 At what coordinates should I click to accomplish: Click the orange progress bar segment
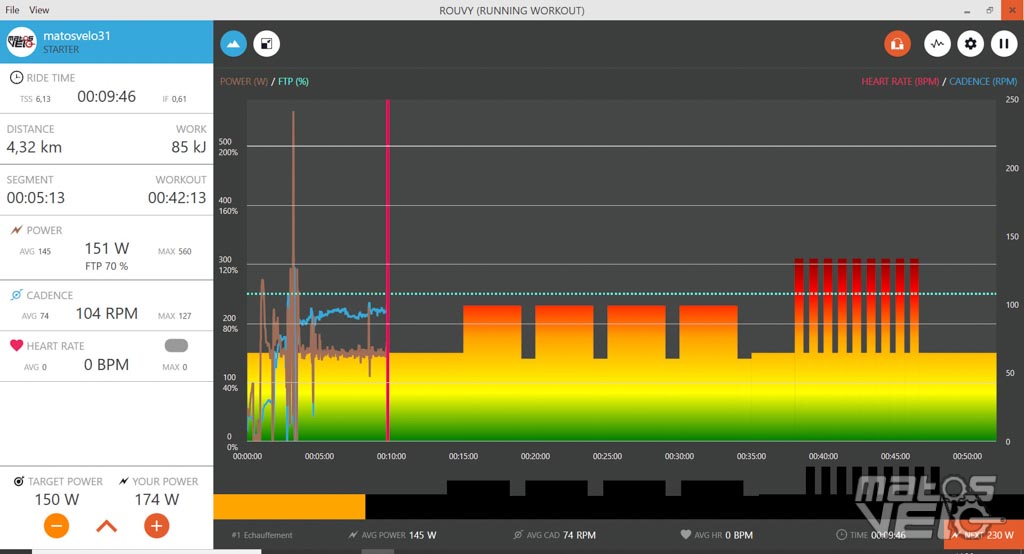[289, 507]
